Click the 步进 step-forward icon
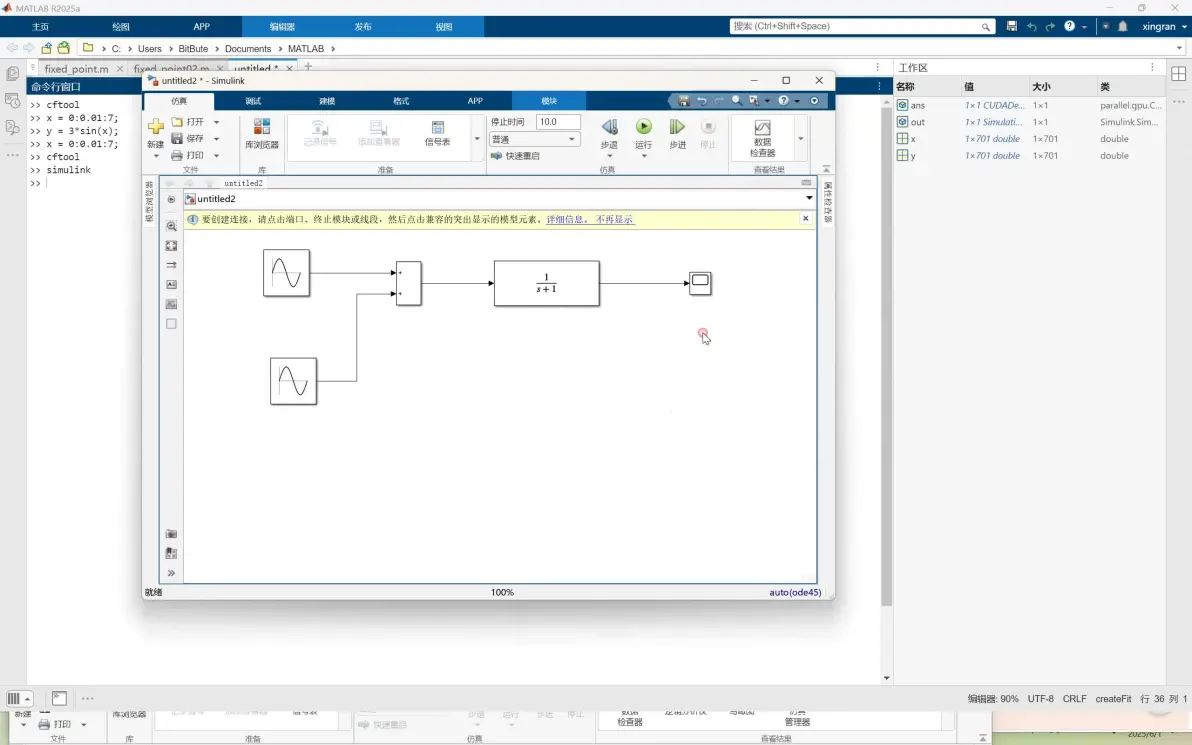Screen dimensions: 1192x745 tap(677, 126)
